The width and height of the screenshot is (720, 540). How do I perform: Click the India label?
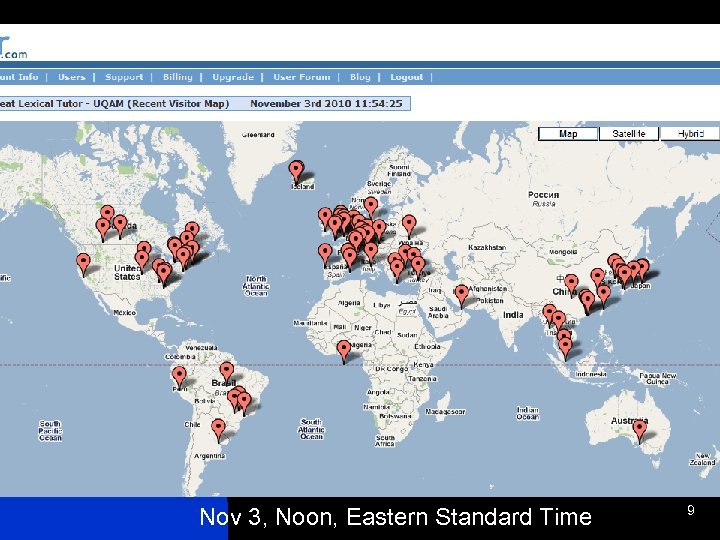[513, 315]
